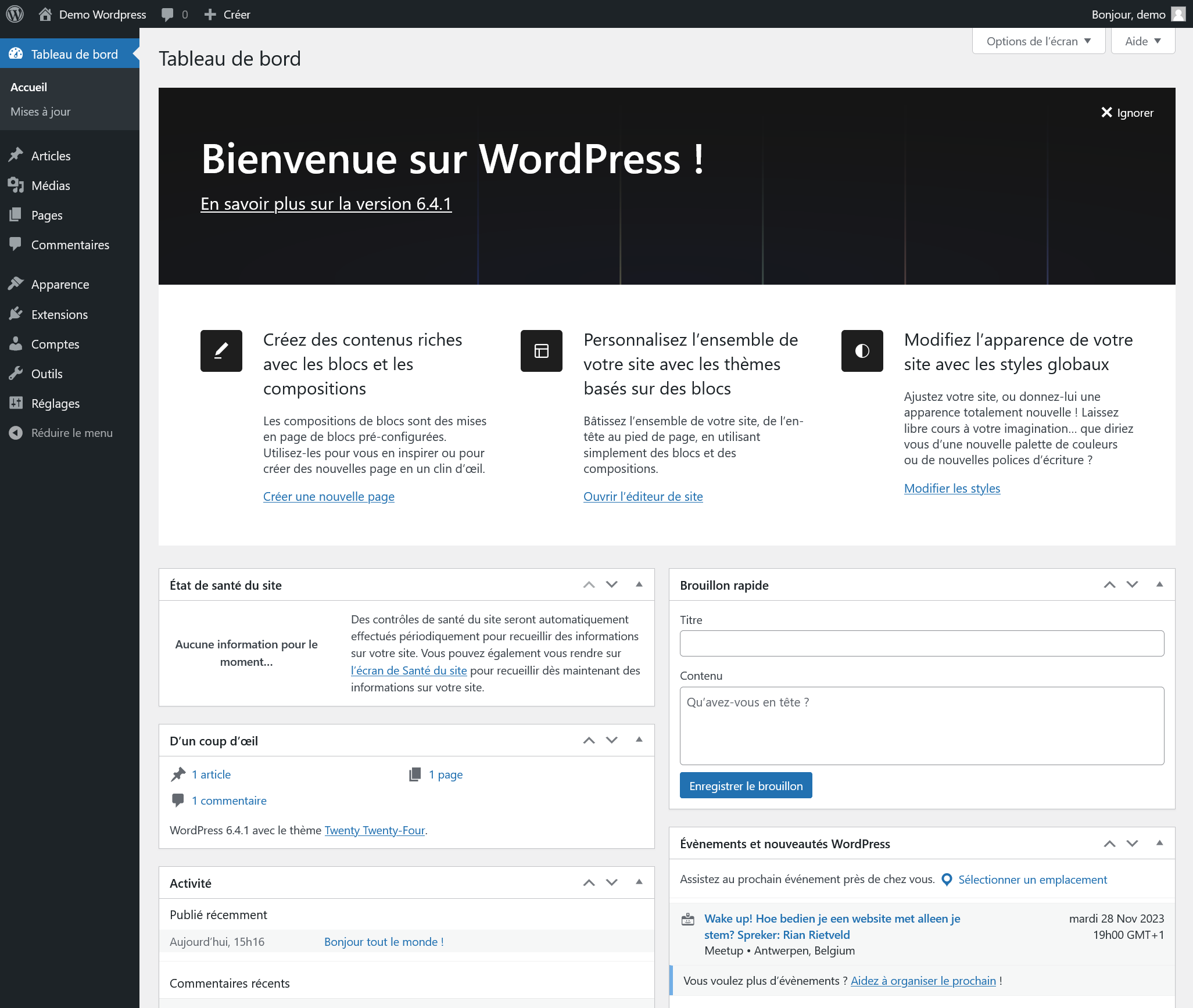Screen dimensions: 1193x1008
Task: Click the Articles pushpin icon in sidebar
Action: click(x=16, y=155)
